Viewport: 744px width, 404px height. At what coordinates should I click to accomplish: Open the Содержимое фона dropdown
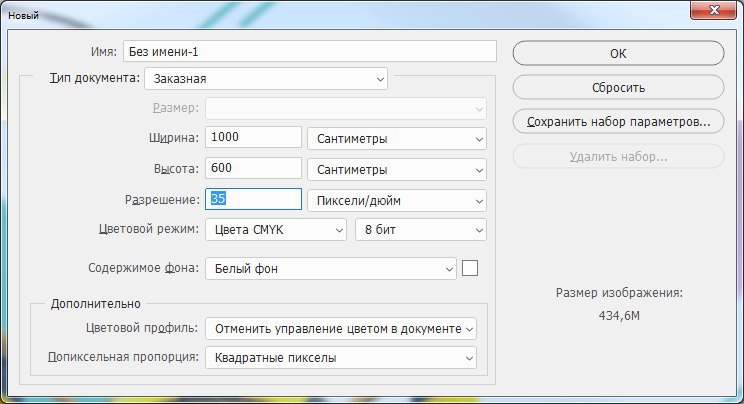click(x=331, y=269)
